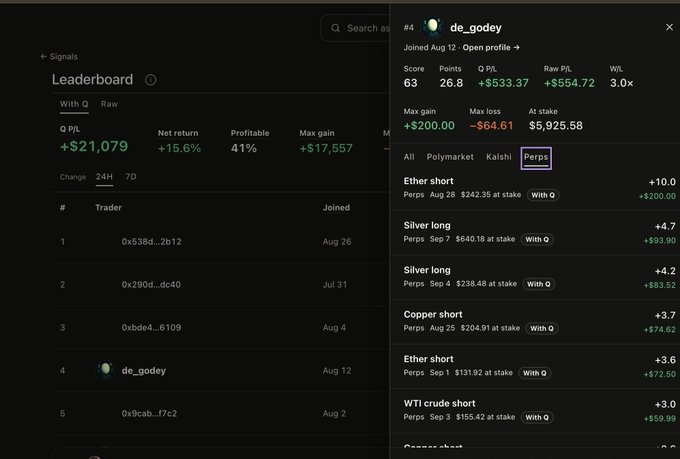Switch to the Raw leaderboard tab
Viewport: 680px width, 459px height.
[x=109, y=104]
